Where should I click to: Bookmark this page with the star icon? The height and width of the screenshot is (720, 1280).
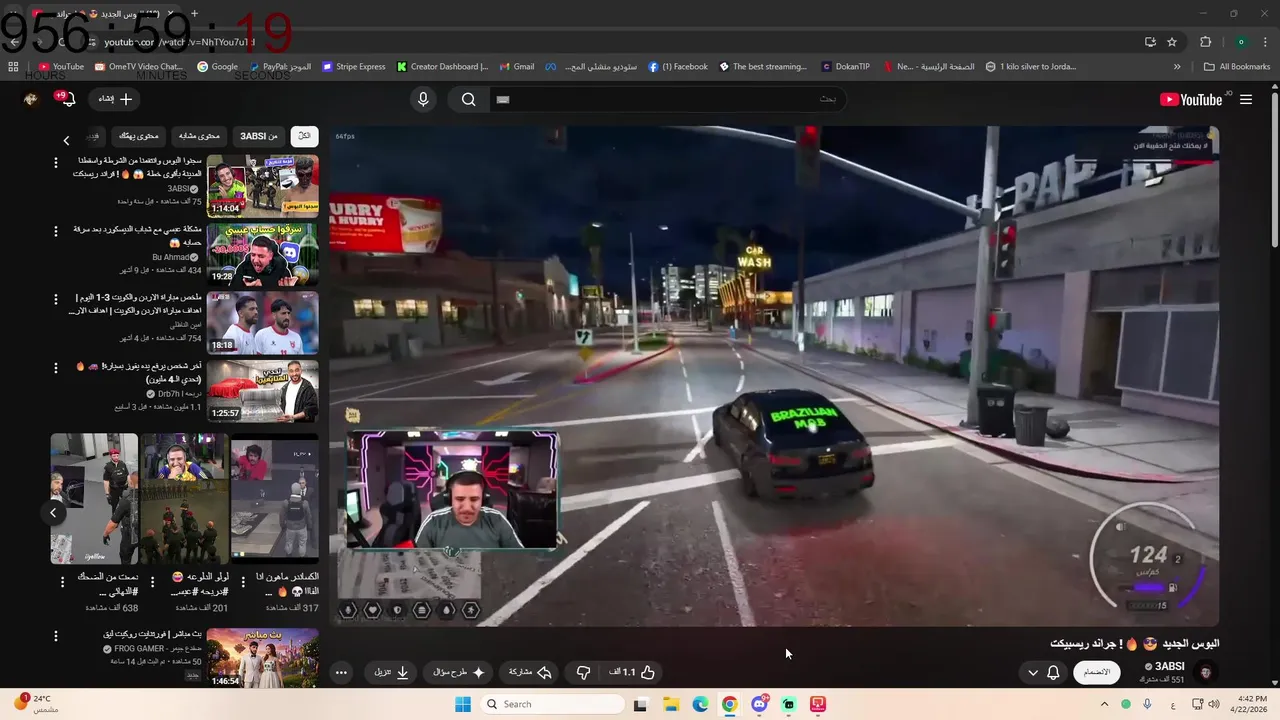(x=1172, y=42)
